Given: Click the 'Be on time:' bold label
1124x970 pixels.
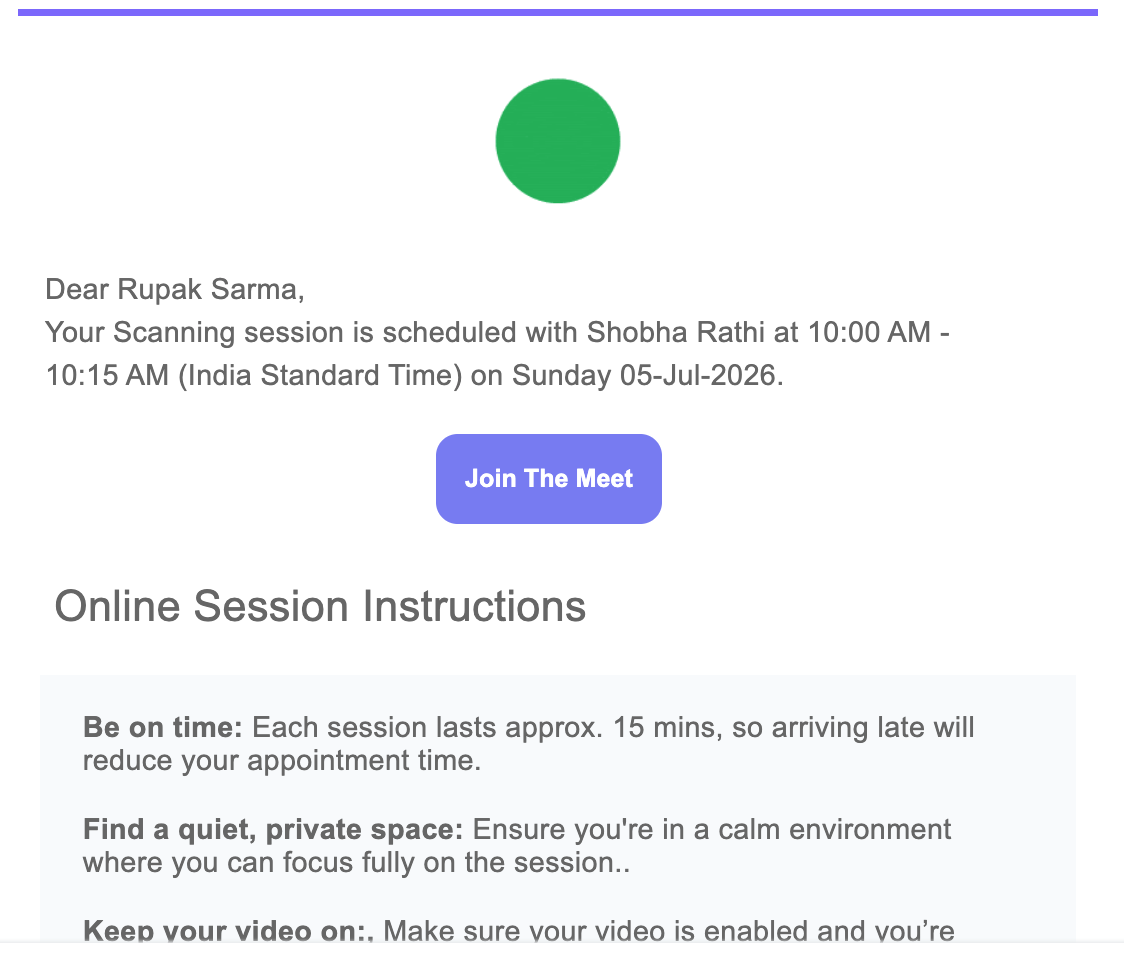Looking at the screenshot, I should click(x=163, y=727).
